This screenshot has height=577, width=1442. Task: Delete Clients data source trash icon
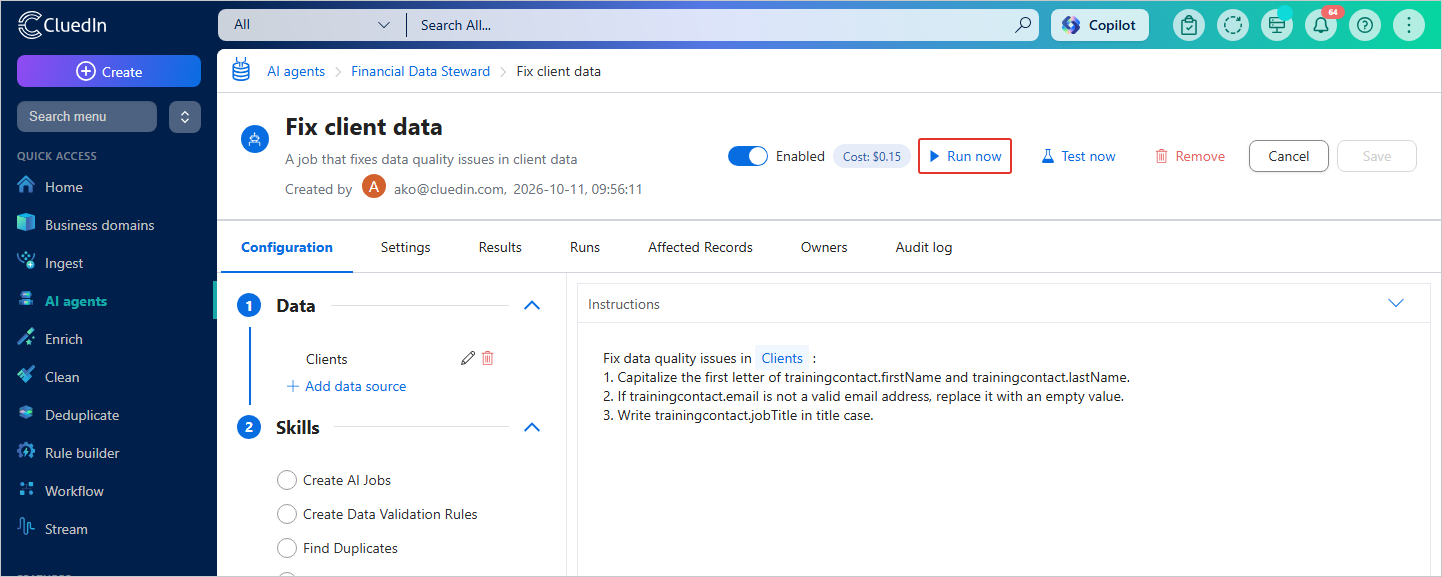pos(488,358)
